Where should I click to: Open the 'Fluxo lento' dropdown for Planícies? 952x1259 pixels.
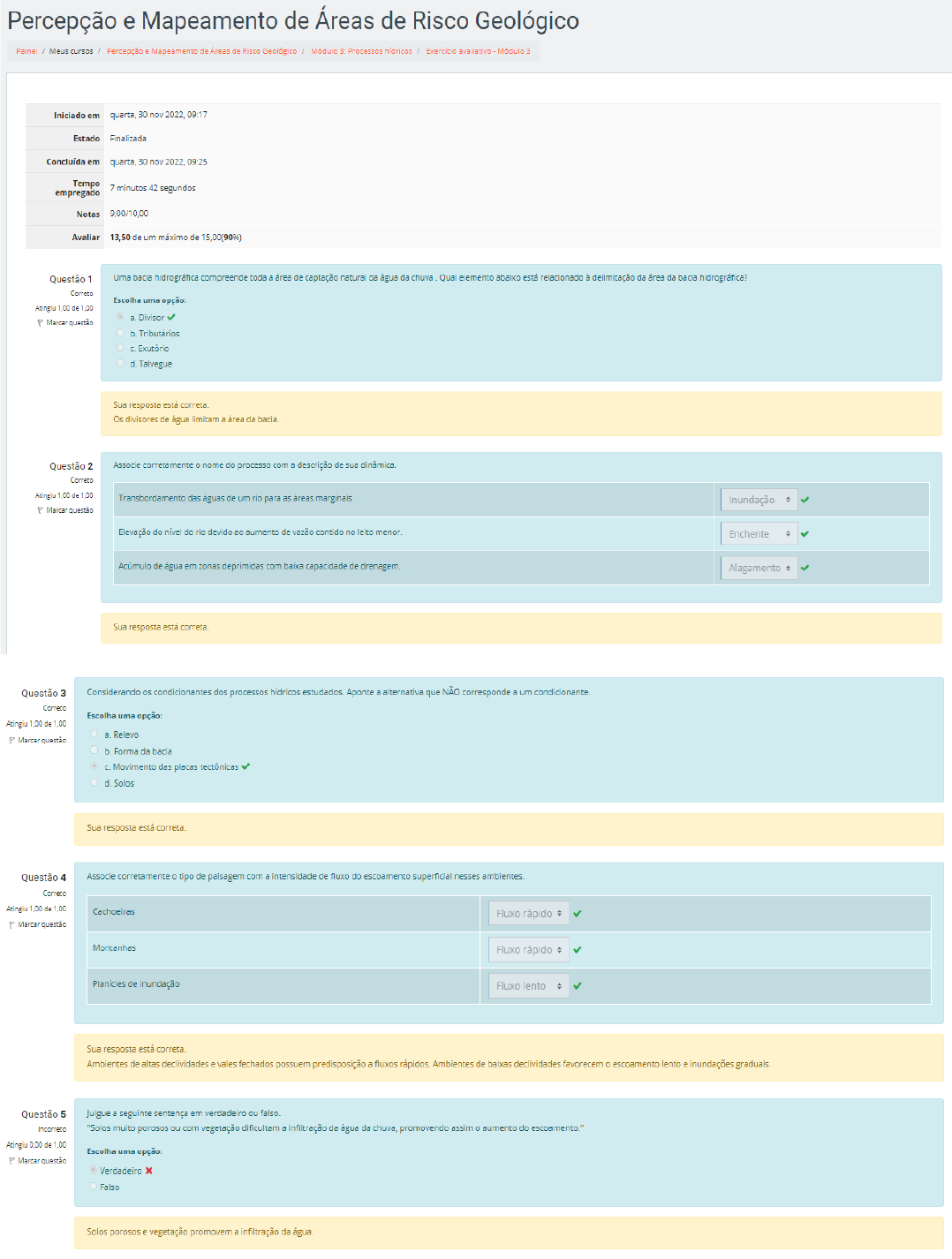[x=528, y=986]
